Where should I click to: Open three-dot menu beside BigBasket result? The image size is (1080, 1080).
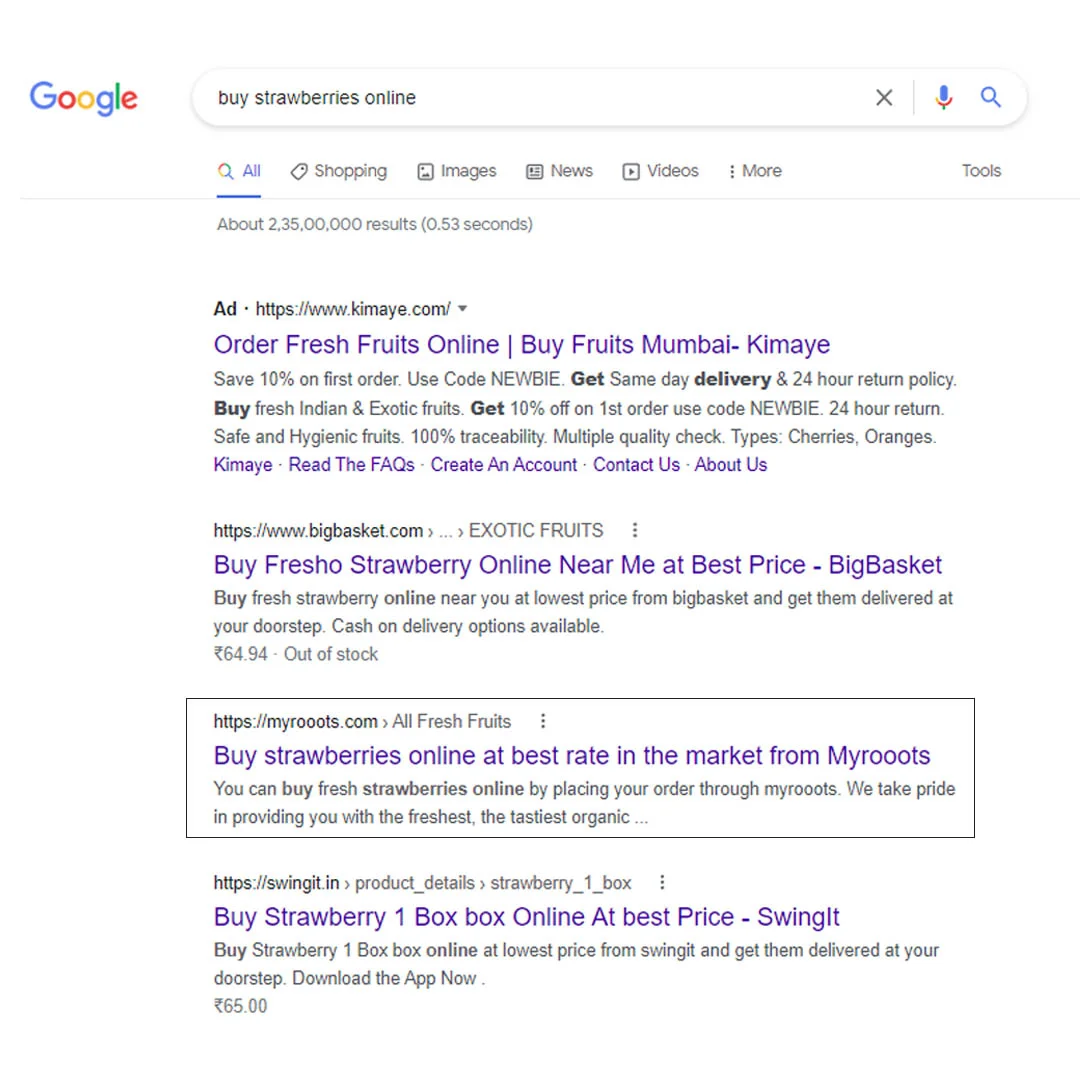pos(634,531)
